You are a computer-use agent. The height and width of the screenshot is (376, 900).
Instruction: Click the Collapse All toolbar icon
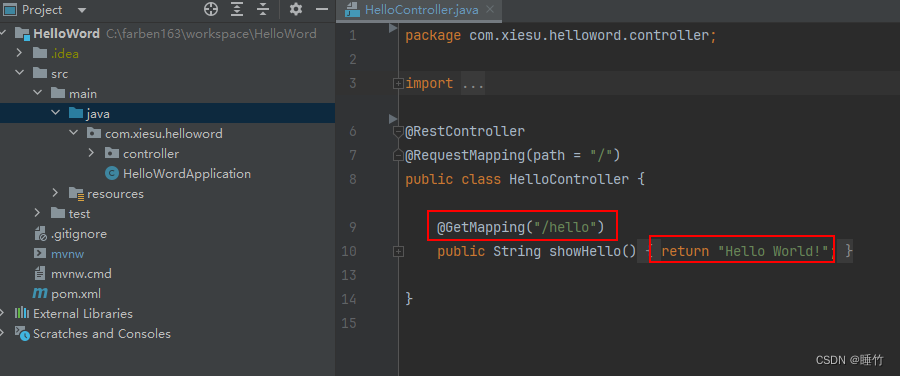coord(263,9)
